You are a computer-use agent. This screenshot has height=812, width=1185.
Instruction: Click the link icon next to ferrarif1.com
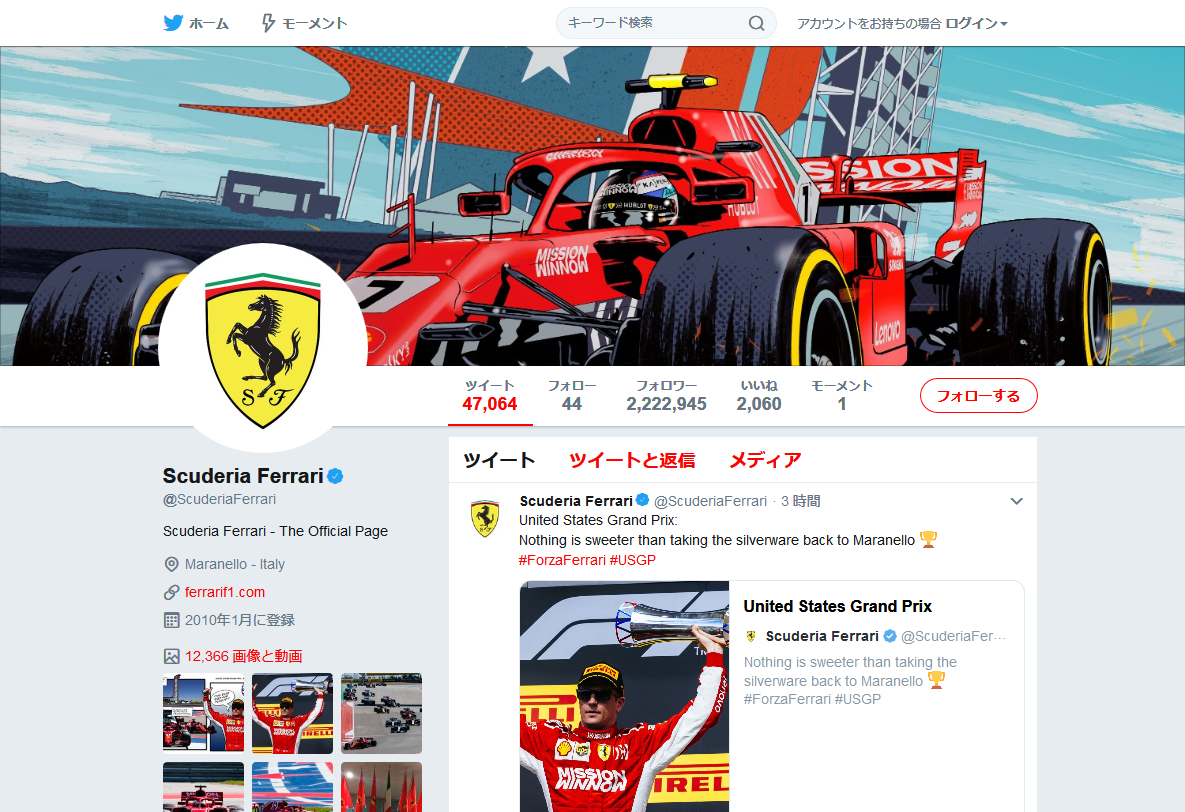tap(172, 592)
